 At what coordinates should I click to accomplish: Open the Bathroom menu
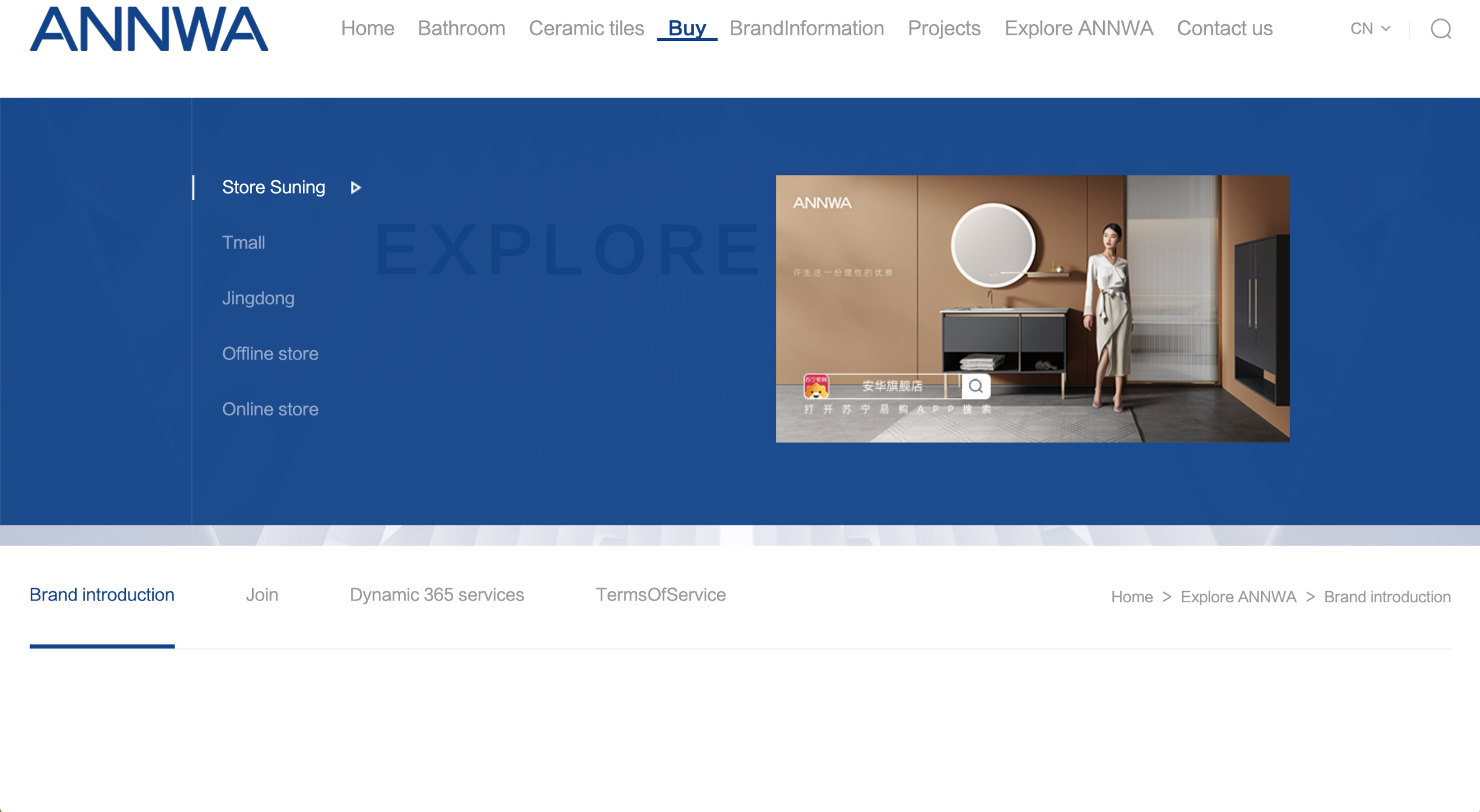[461, 28]
